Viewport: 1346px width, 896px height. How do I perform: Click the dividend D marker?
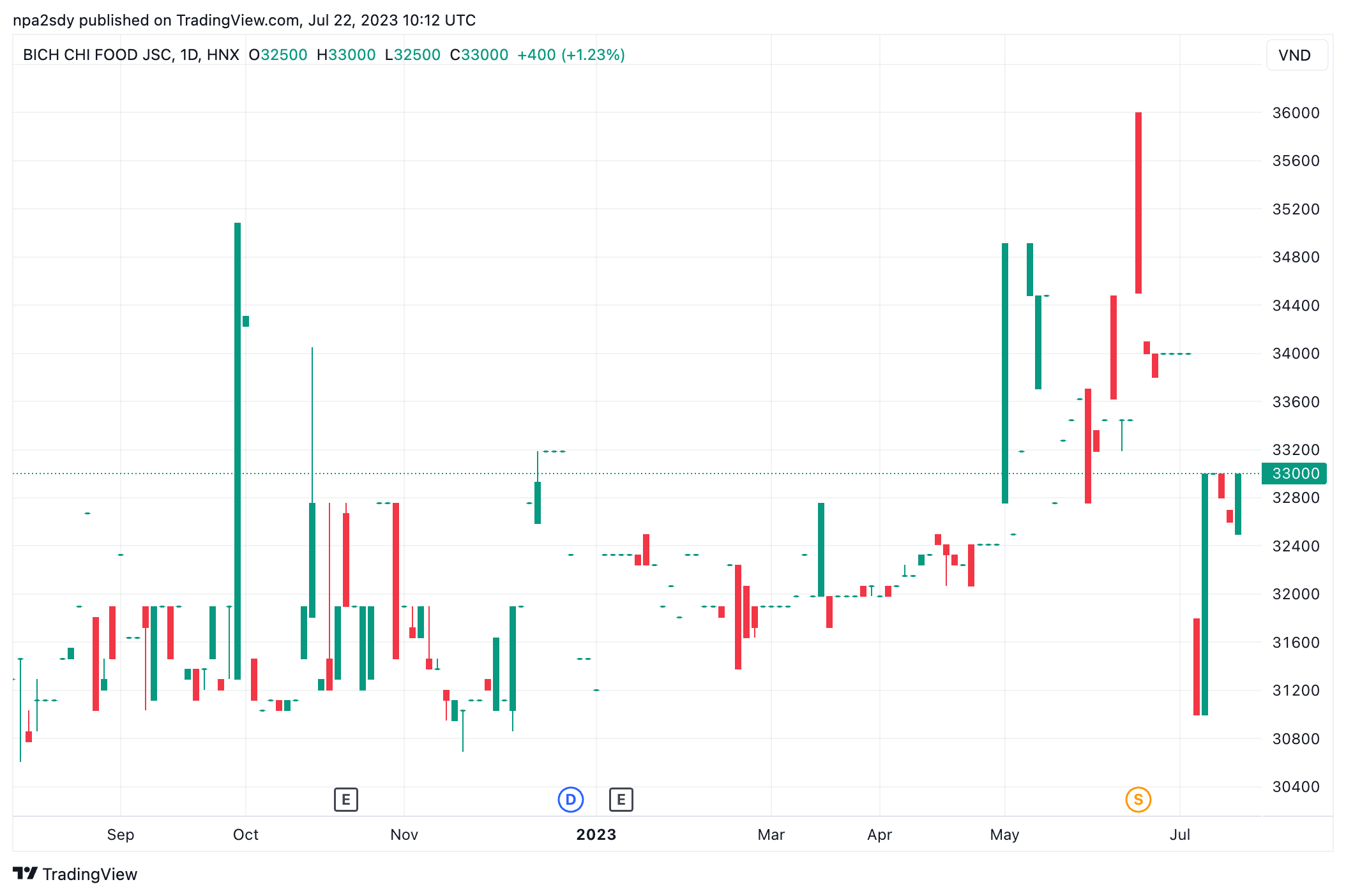(571, 800)
